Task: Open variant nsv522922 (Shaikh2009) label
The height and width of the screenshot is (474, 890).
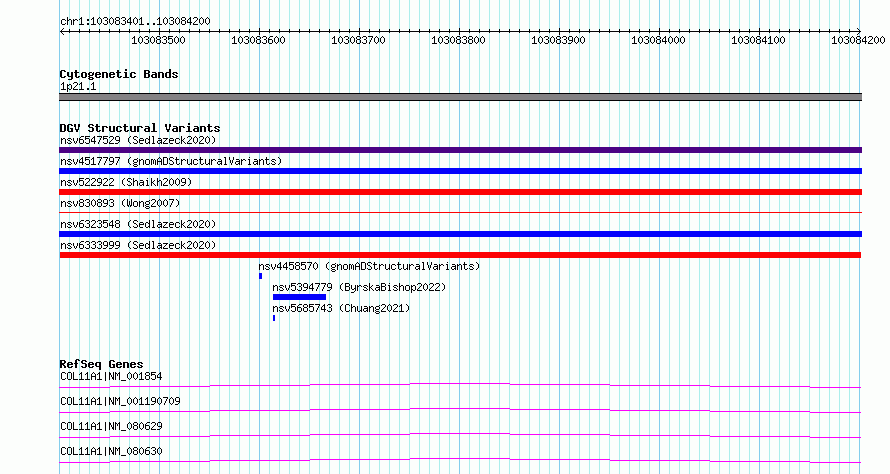Action: [x=126, y=182]
